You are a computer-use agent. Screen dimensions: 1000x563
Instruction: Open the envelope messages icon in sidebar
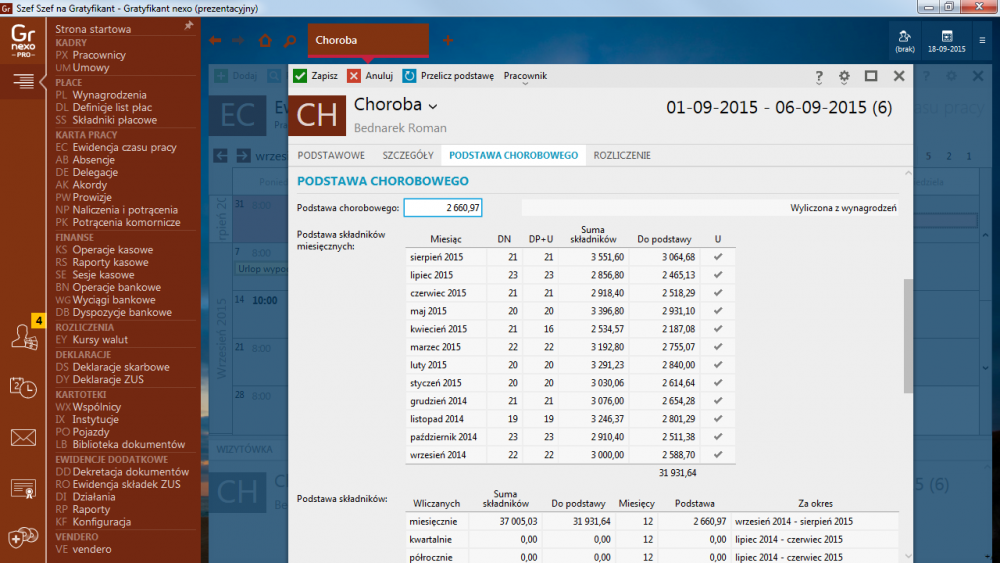pos(23,437)
